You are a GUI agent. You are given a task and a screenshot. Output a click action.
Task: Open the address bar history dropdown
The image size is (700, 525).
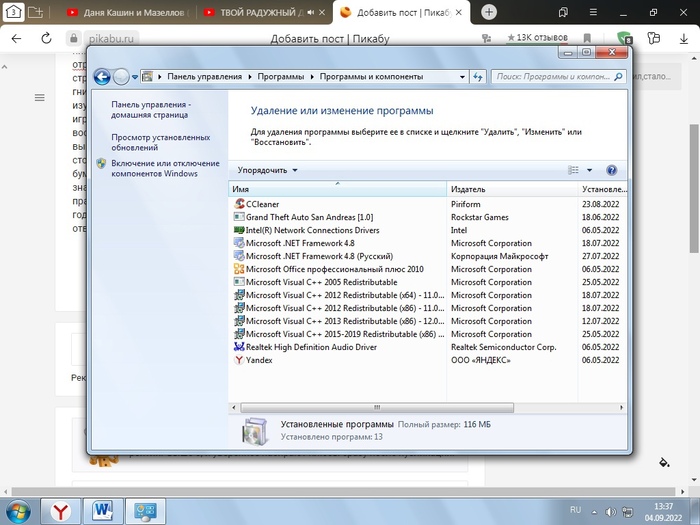(462, 77)
